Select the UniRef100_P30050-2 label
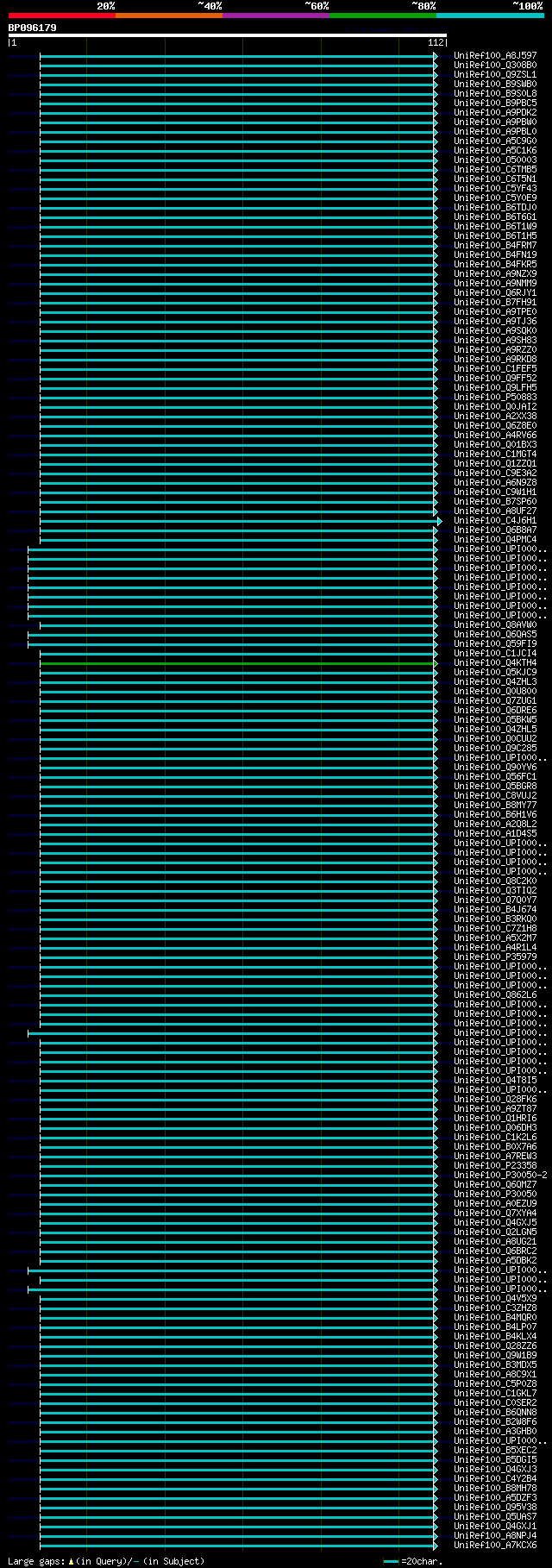The height and width of the screenshot is (1568, 552). click(500, 1175)
